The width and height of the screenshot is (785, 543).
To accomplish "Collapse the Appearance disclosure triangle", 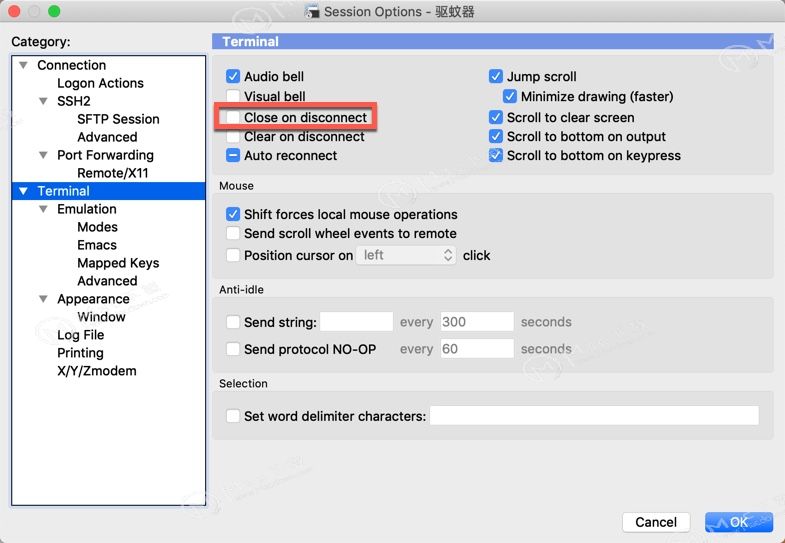I will pyautogui.click(x=44, y=299).
